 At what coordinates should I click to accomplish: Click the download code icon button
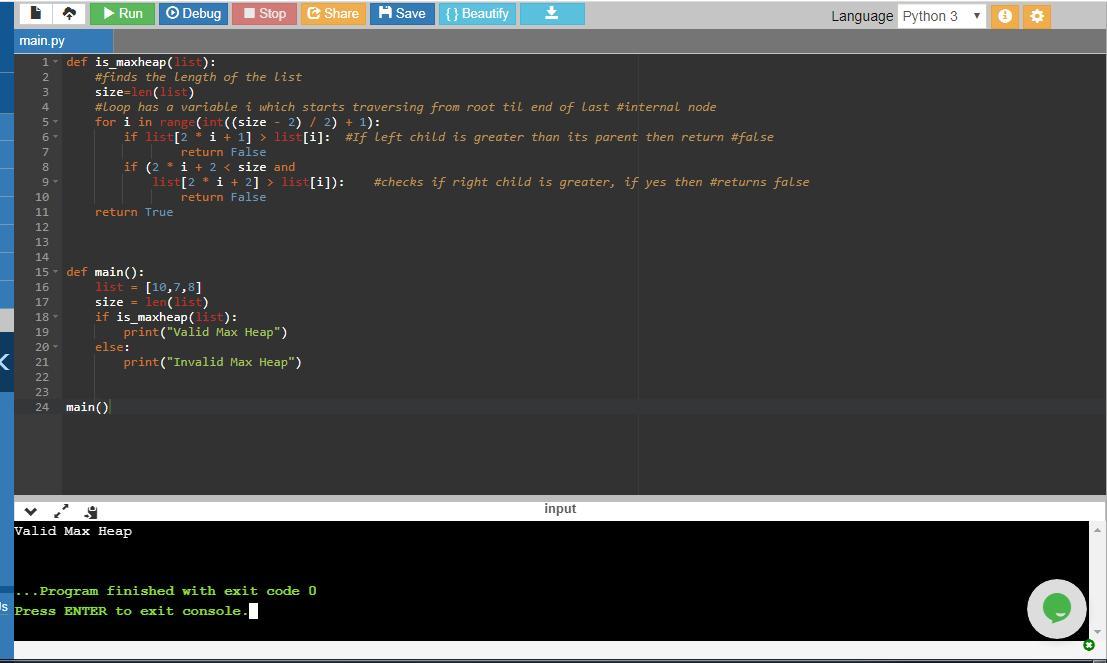pos(551,14)
